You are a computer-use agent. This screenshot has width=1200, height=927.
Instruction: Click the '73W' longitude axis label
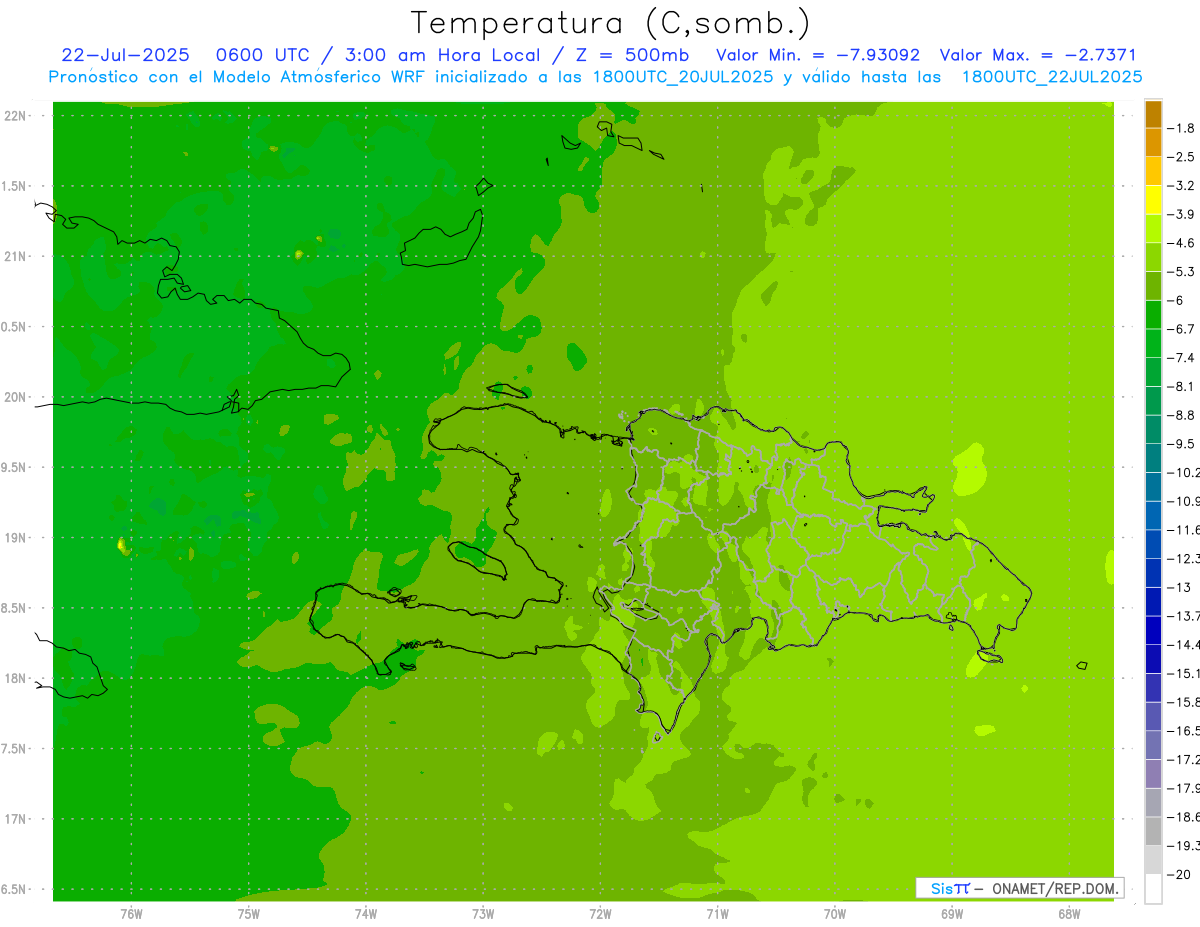[x=483, y=914]
